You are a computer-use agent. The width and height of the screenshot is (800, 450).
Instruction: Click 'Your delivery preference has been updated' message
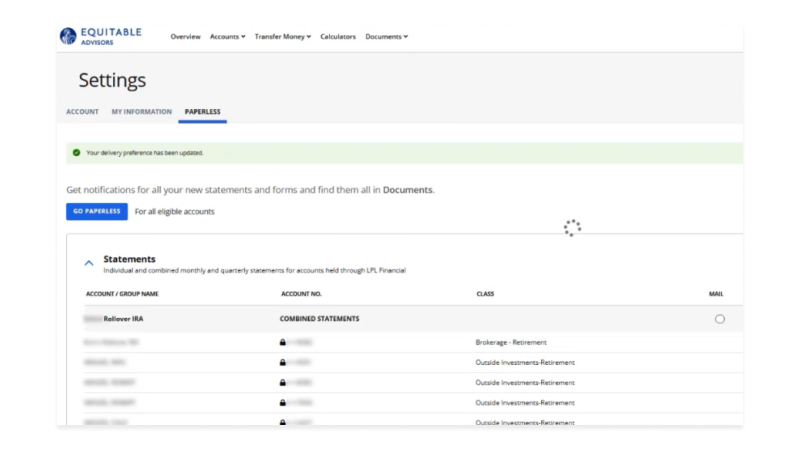click(144, 153)
